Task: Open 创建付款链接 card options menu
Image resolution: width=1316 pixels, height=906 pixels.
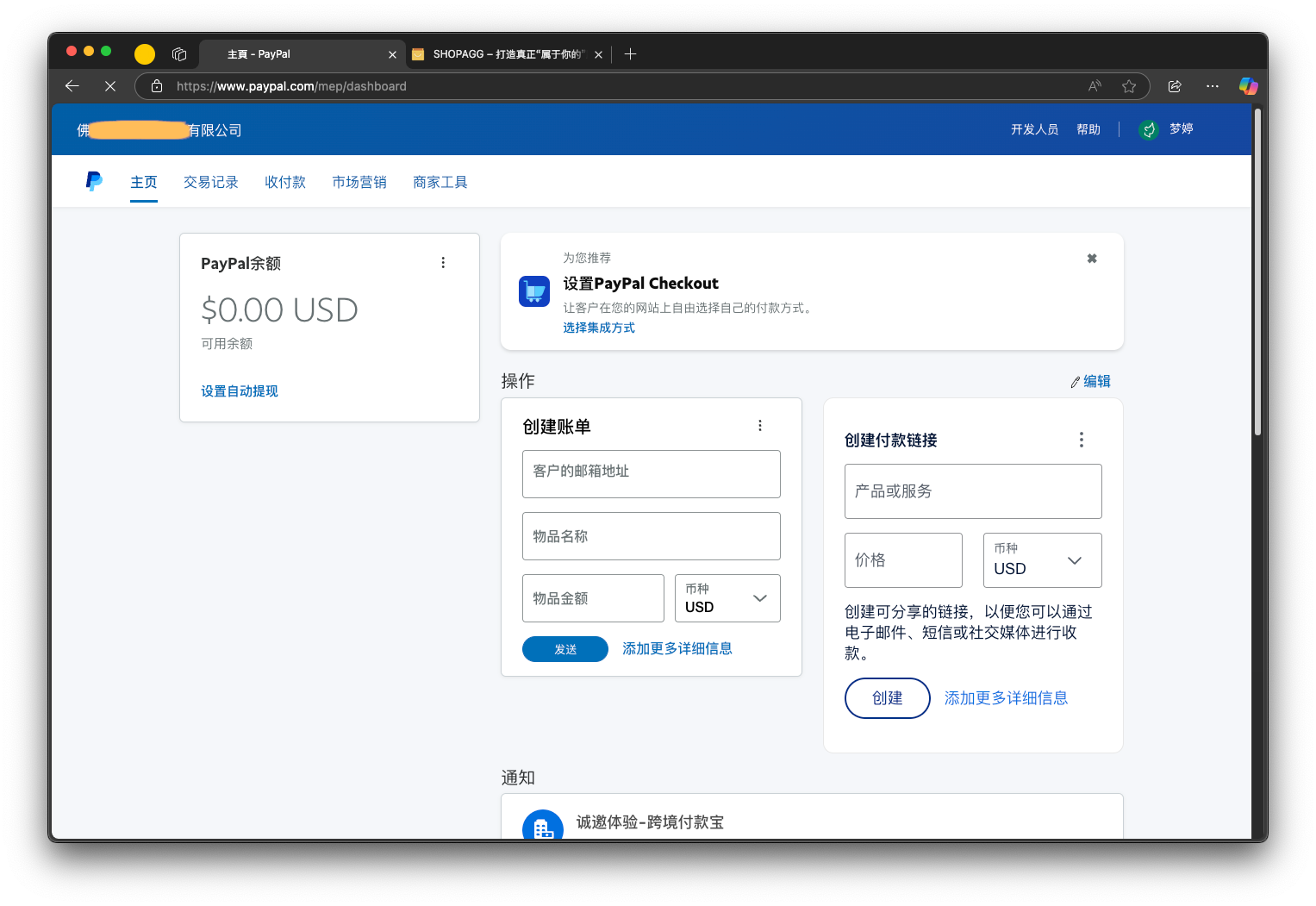Action: (1082, 440)
